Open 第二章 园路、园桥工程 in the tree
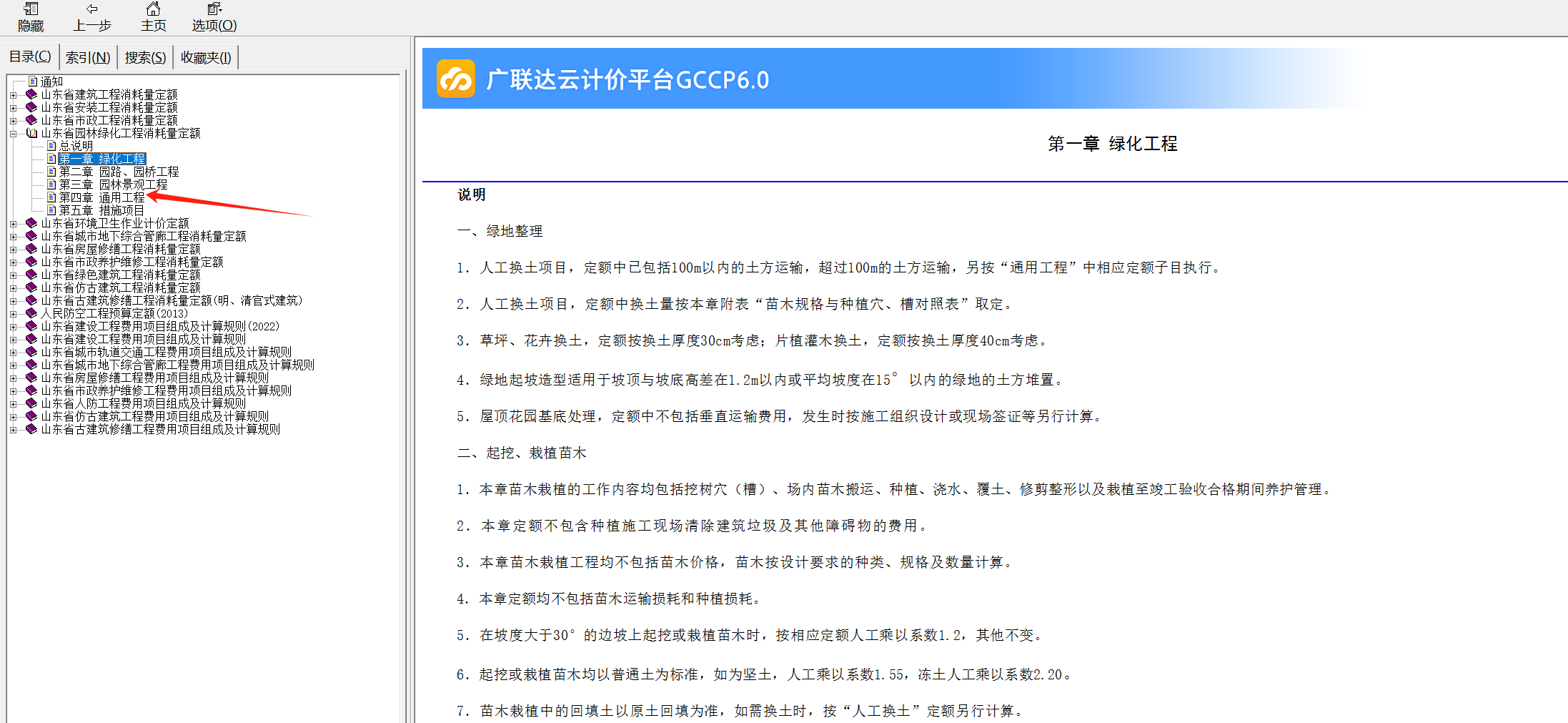Image resolution: width=1568 pixels, height=723 pixels. [x=119, y=172]
